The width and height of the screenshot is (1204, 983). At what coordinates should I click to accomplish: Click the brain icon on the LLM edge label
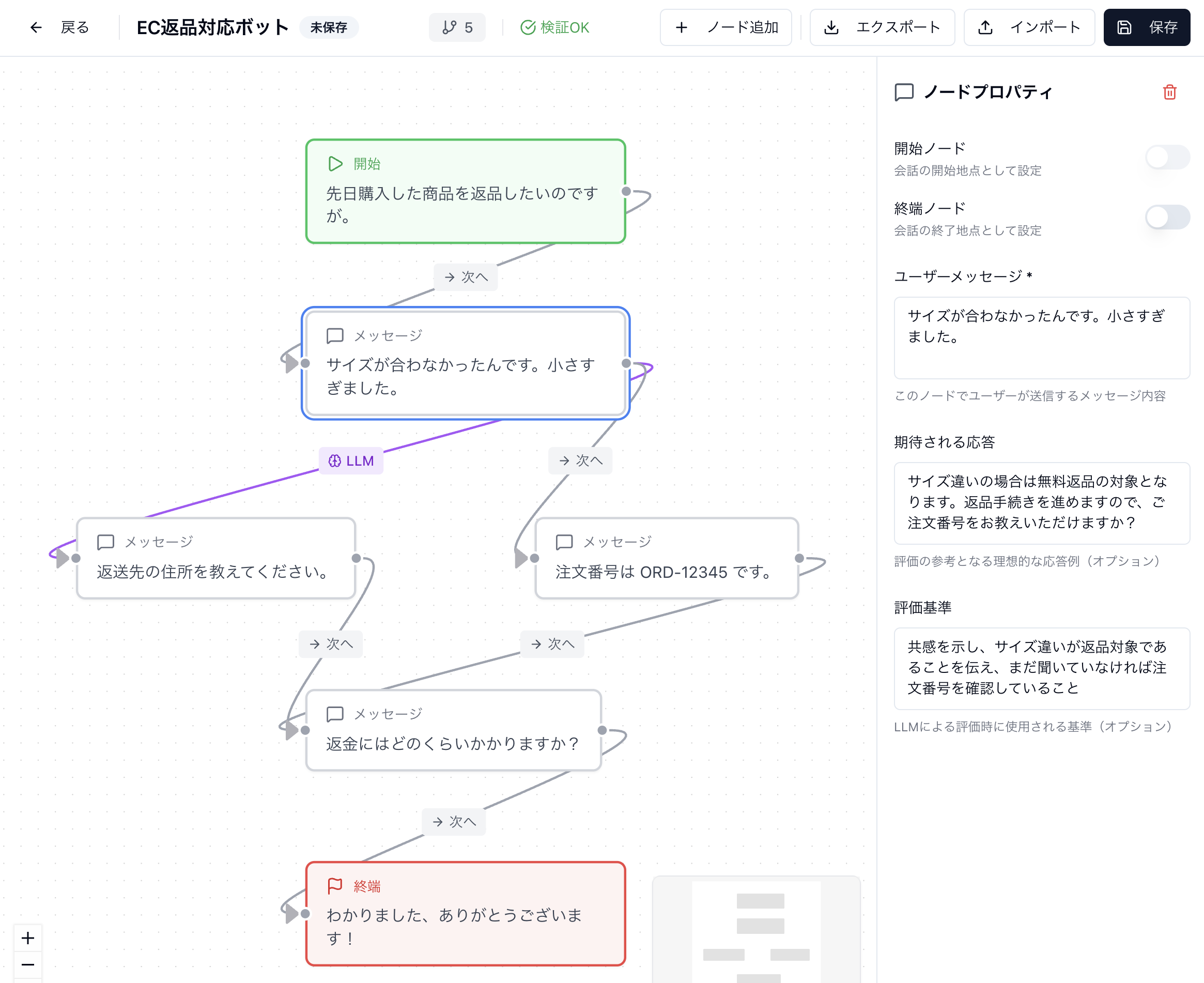click(x=335, y=460)
